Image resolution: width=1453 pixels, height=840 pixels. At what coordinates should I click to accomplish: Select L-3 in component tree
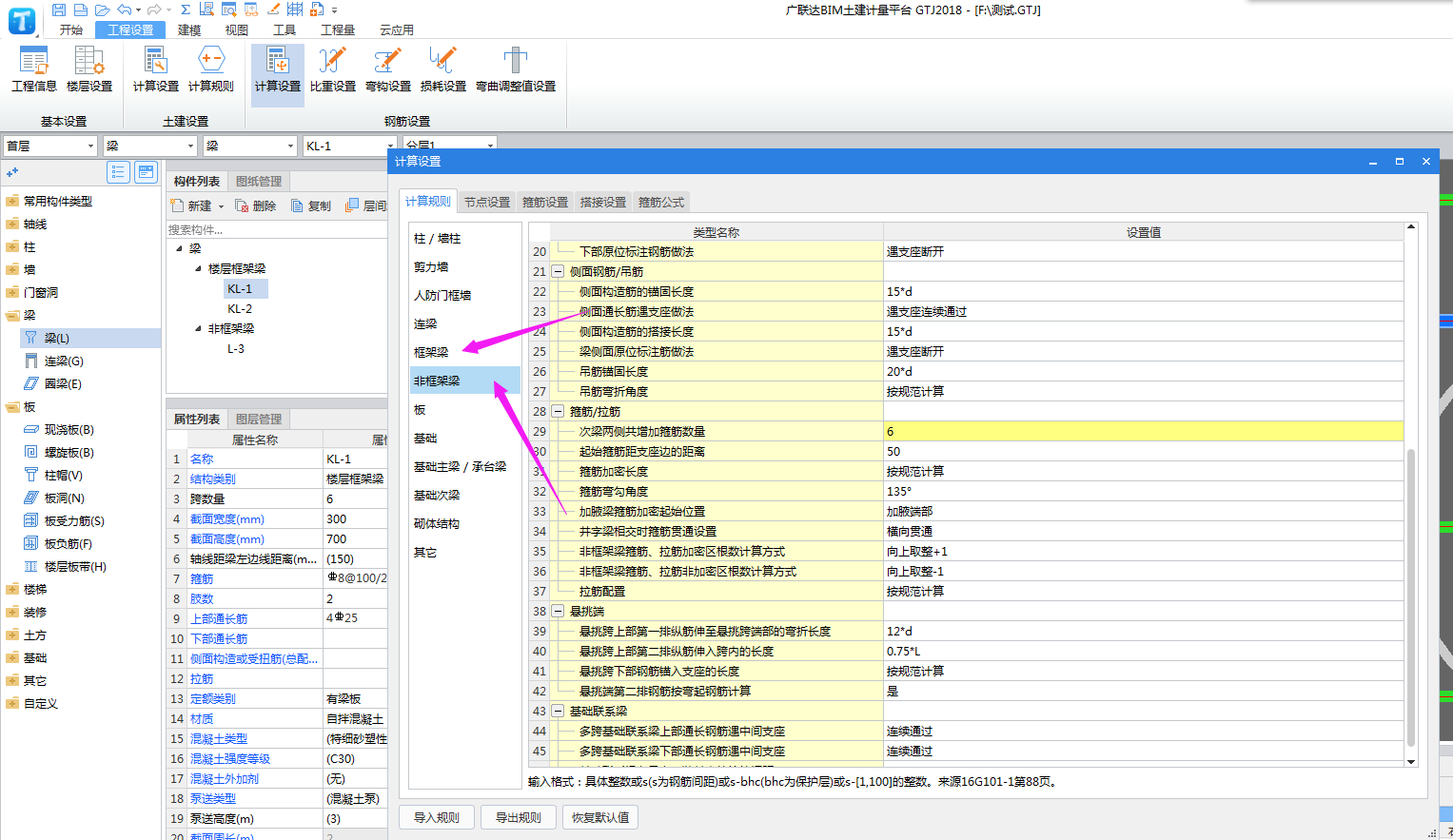pos(236,348)
